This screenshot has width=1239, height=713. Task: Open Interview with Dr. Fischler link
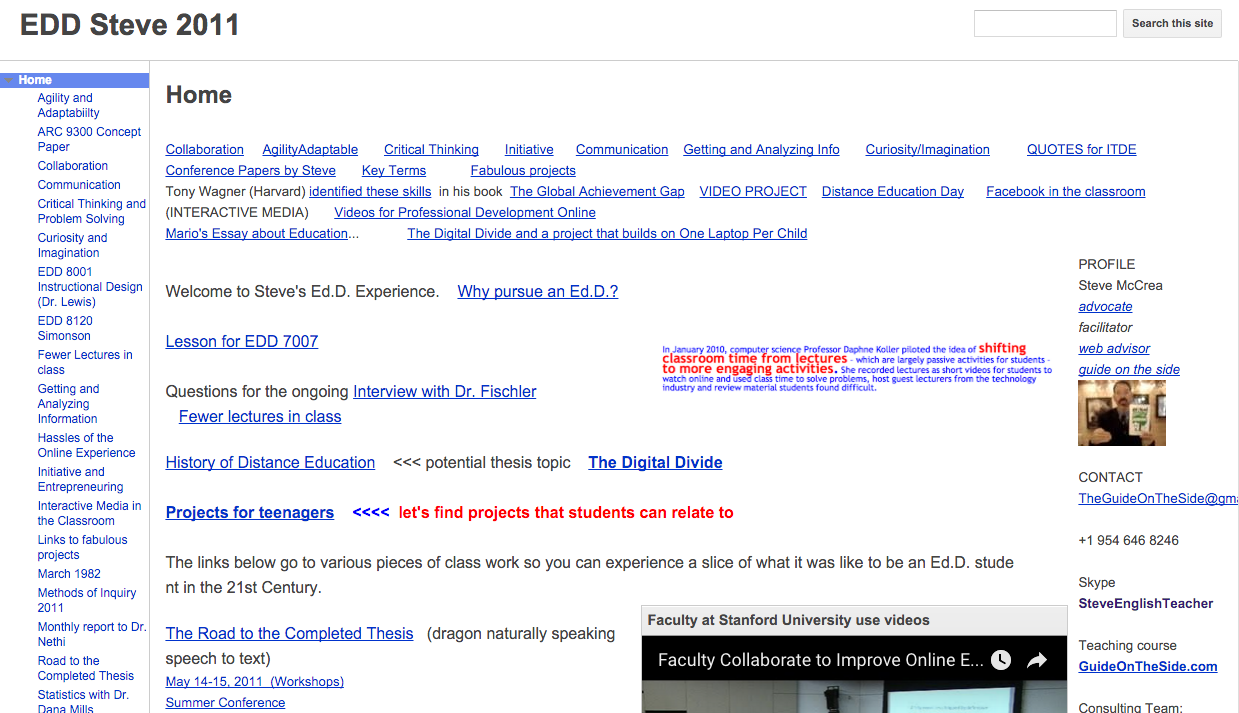point(445,392)
